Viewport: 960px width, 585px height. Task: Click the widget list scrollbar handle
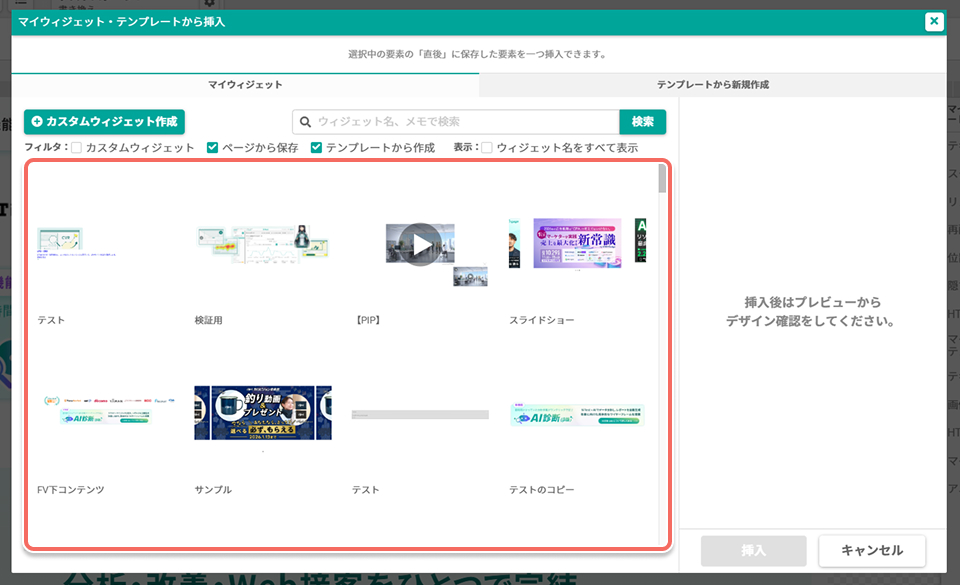coord(662,179)
